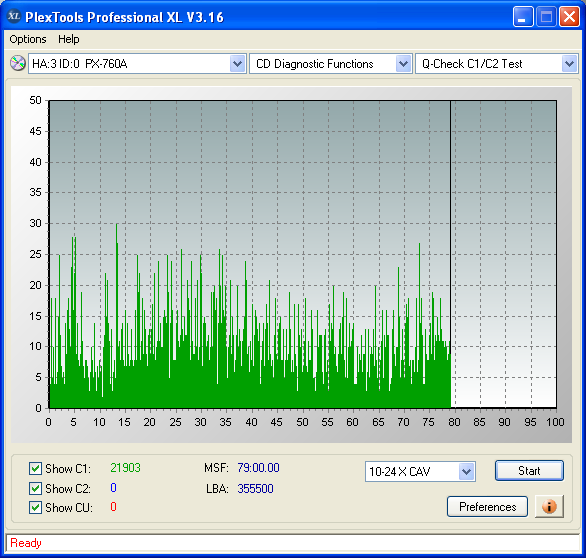Click the Start button
Viewport: 586px width, 558px height.
click(529, 471)
